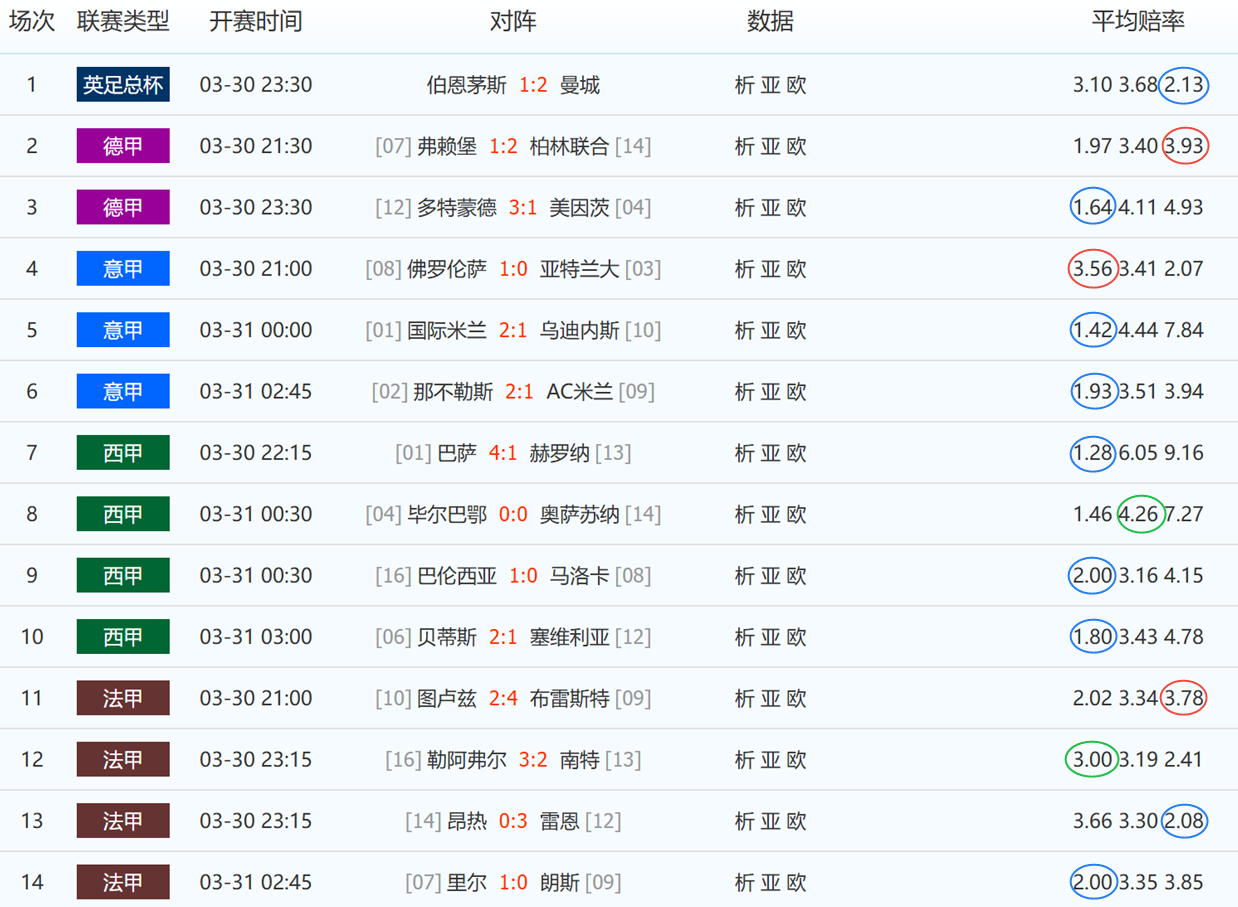1238x907 pixels.
Task: Click team name 佛罗伦萨
Action: [x=447, y=269]
